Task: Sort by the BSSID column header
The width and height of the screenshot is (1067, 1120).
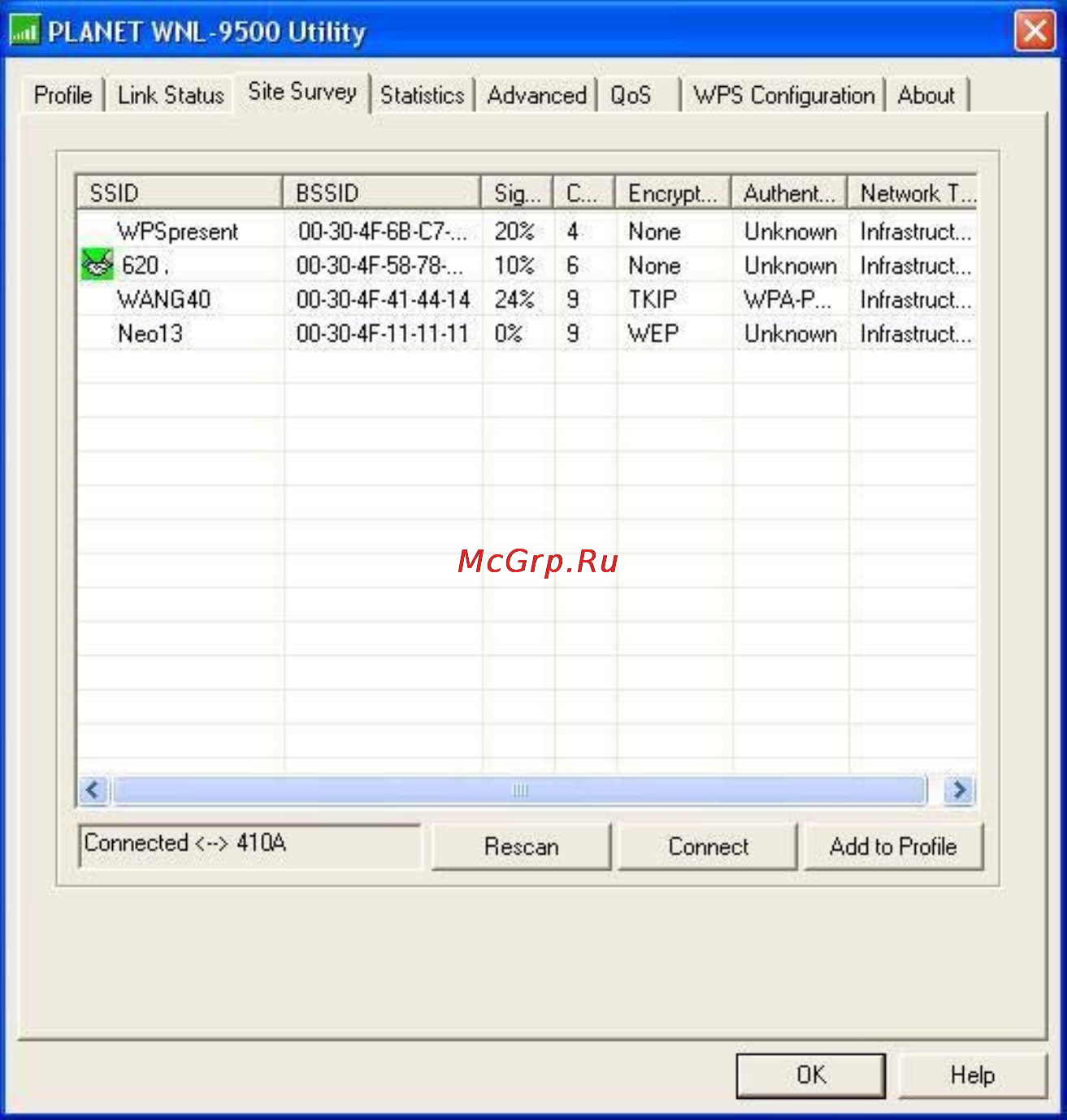Action: [381, 193]
